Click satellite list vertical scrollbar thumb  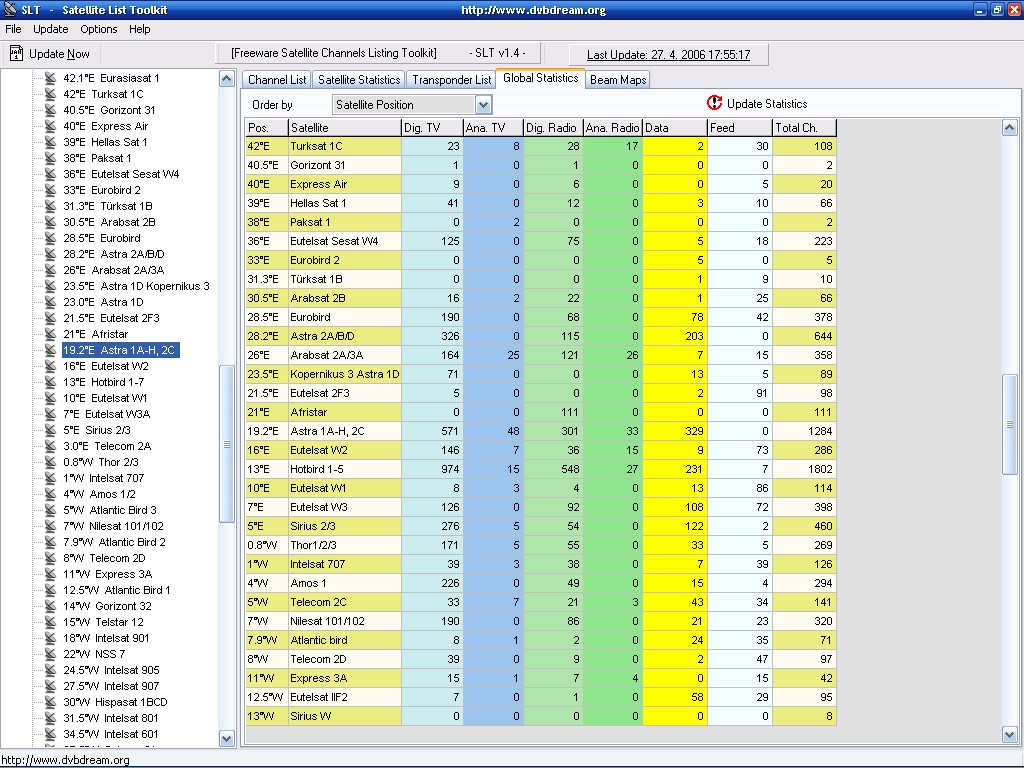226,444
